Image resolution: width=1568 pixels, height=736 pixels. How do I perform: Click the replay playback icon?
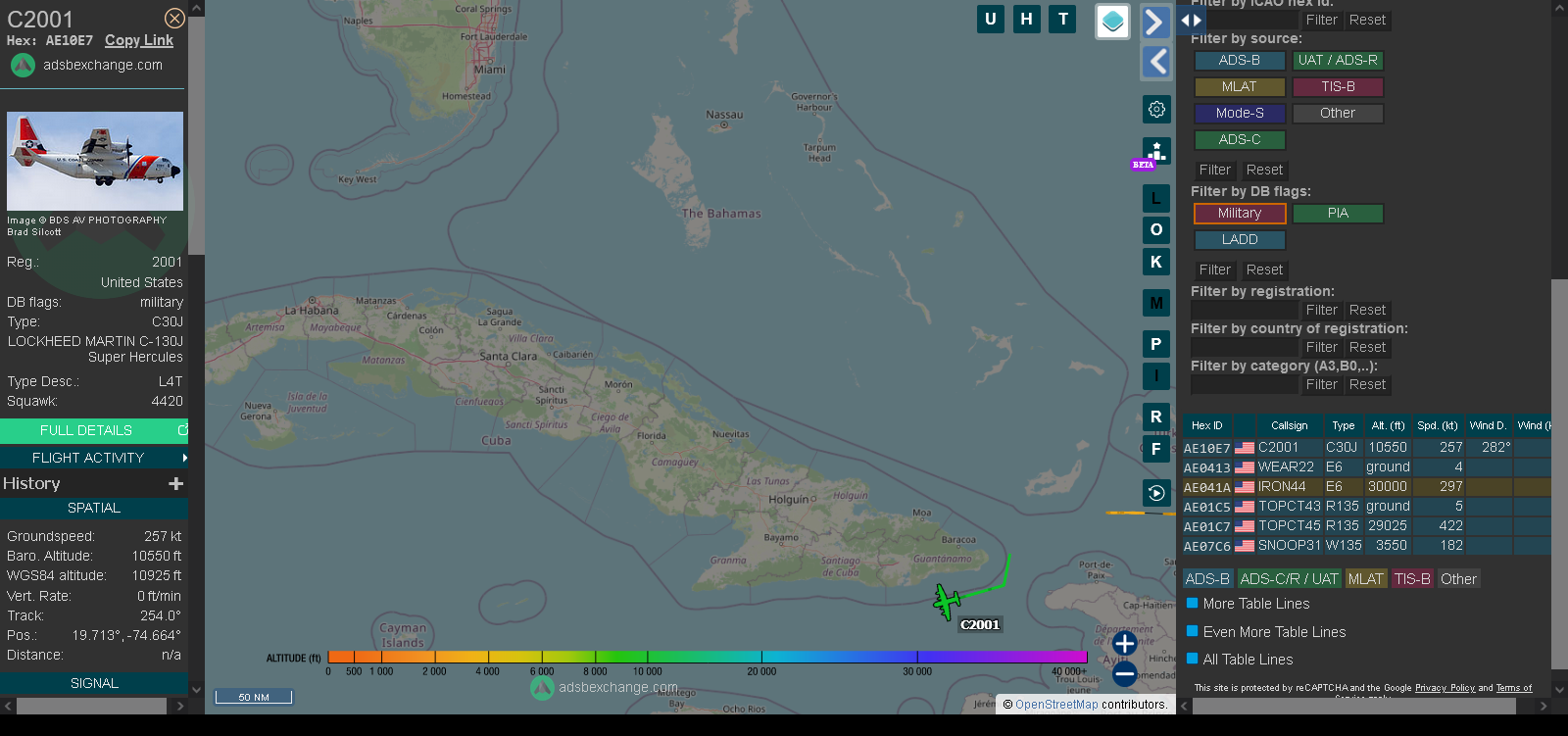point(1156,493)
